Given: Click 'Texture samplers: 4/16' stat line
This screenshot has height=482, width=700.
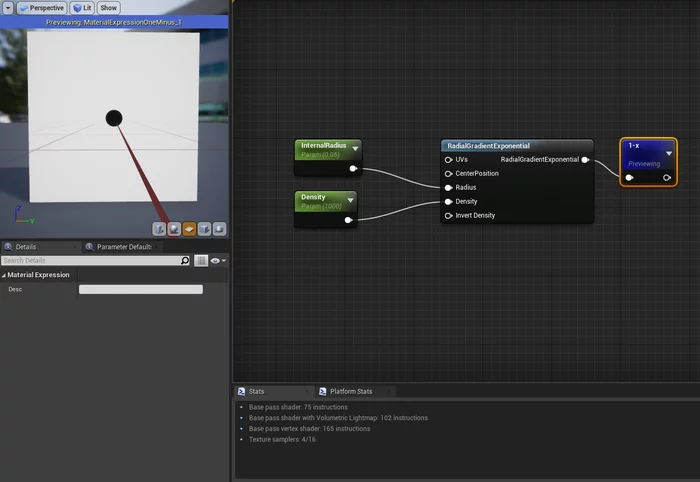Looking at the screenshot, I should pos(282,439).
